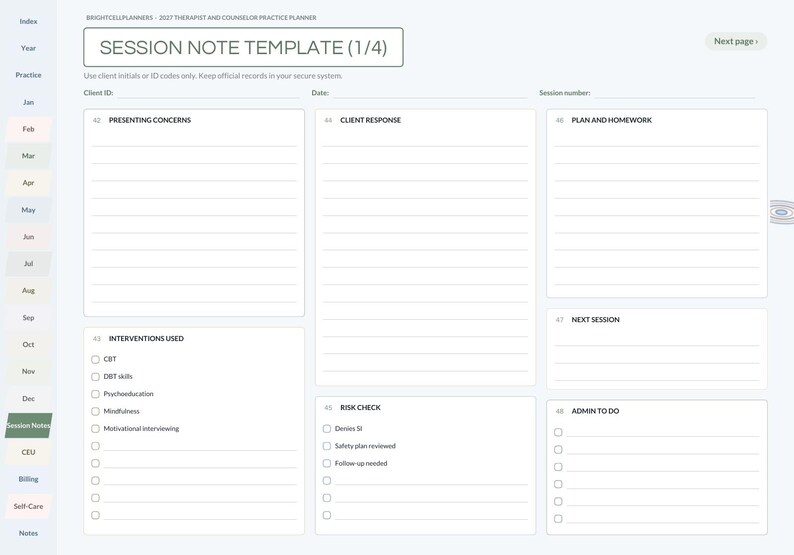The height and width of the screenshot is (555, 794).
Task: Click the Client ID input line
Action: 208,93
